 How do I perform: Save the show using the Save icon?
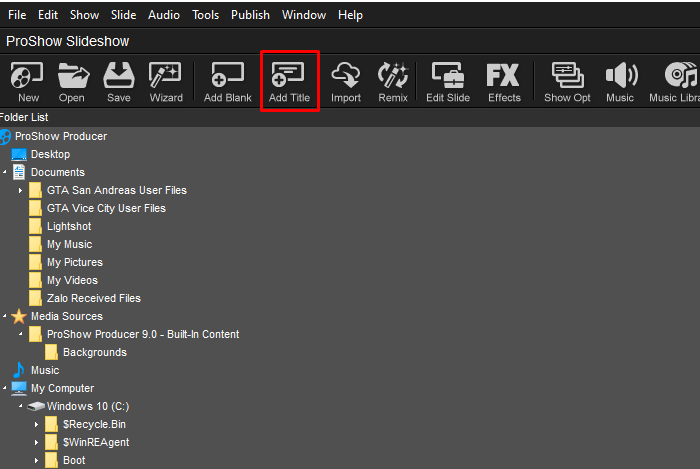[119, 75]
